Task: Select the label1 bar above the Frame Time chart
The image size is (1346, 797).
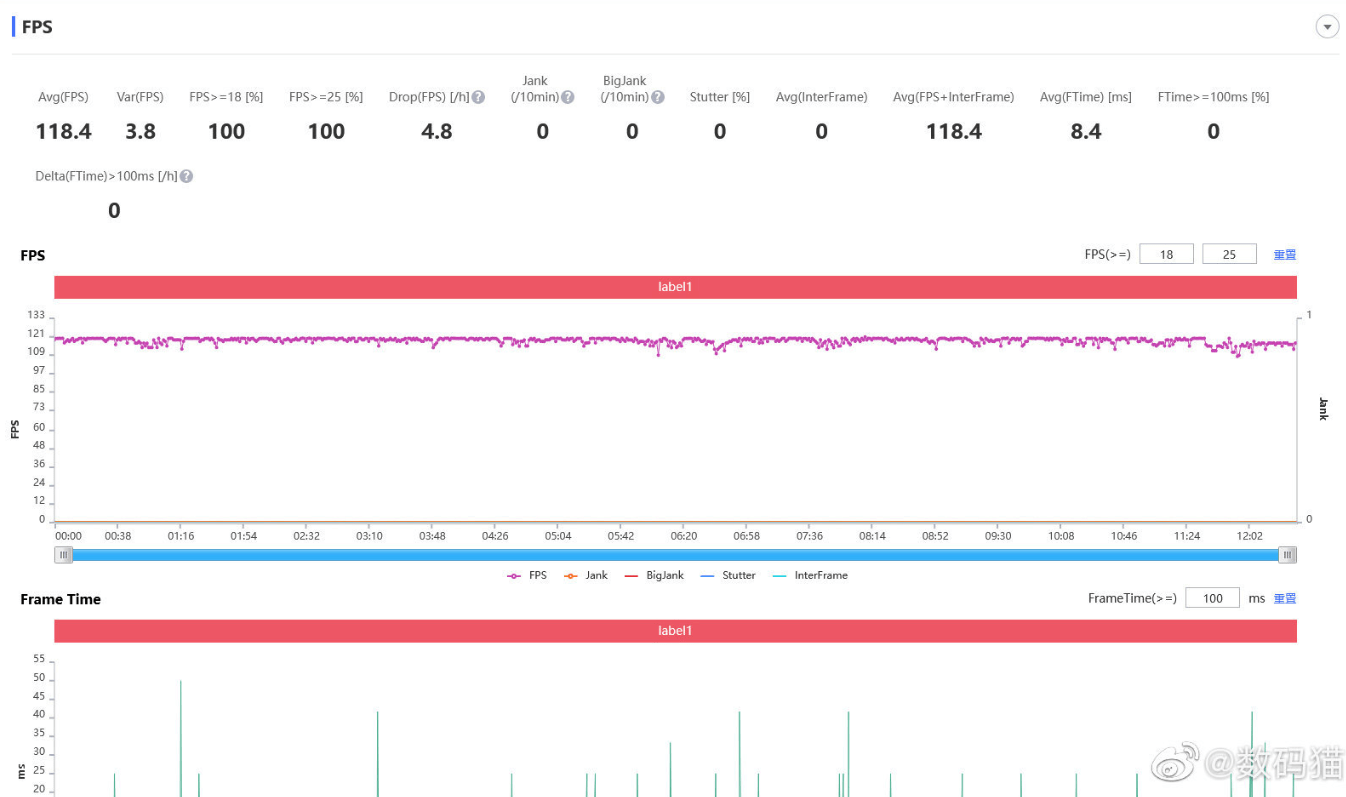Action: tap(675, 631)
